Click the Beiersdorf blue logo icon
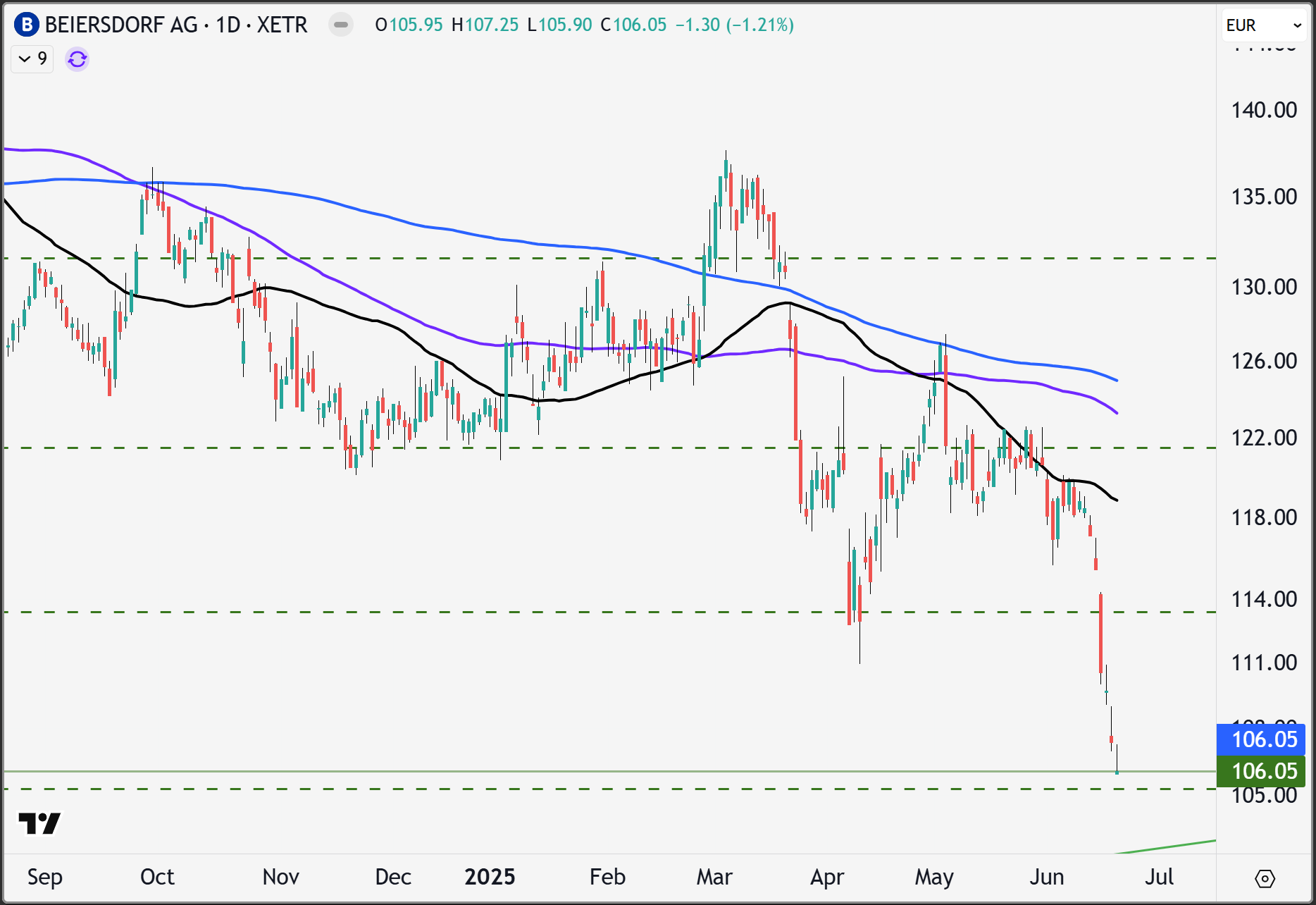This screenshot has height=905, width=1316. coord(27,25)
